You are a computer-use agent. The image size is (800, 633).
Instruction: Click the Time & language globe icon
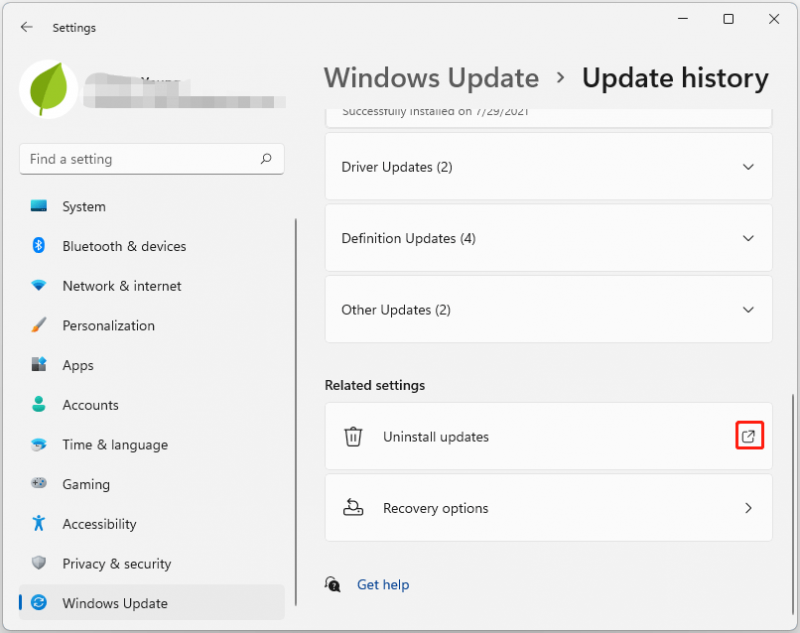[x=39, y=444]
